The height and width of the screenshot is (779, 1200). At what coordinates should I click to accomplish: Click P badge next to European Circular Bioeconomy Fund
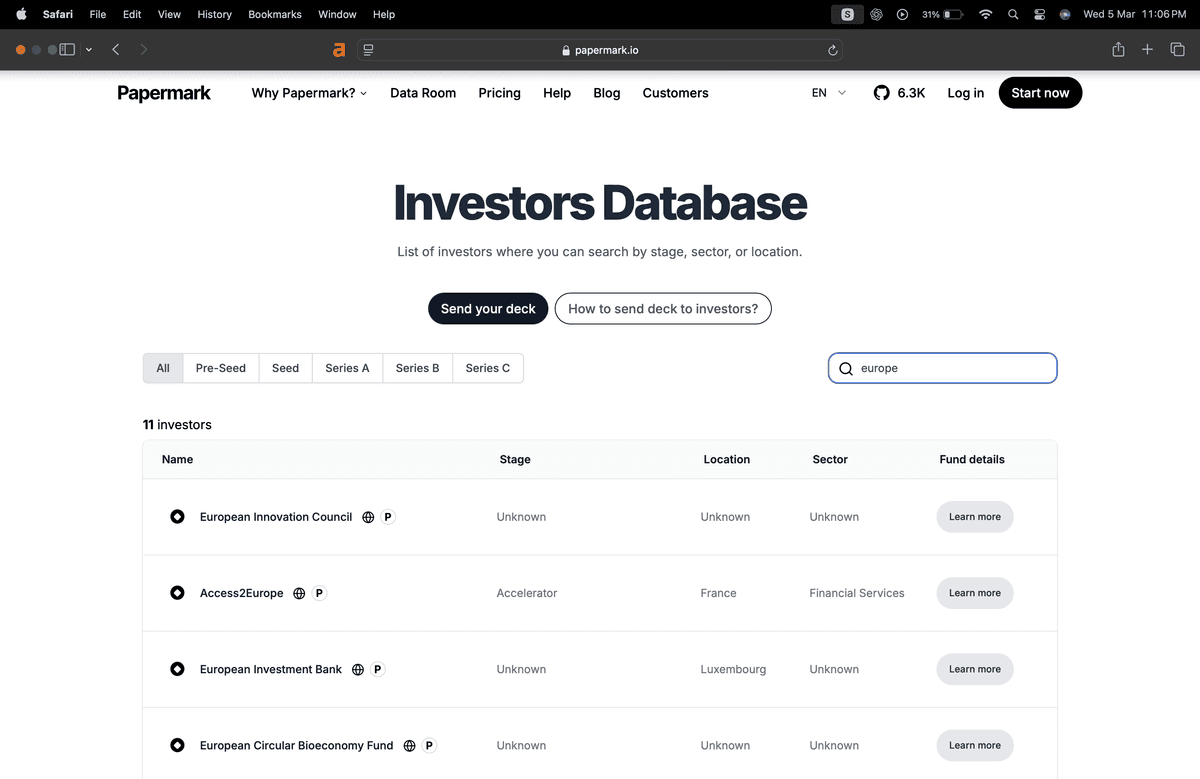(429, 745)
